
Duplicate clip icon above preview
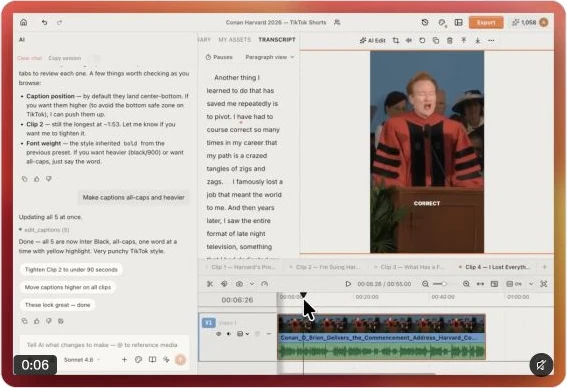pyautogui.click(x=436, y=40)
